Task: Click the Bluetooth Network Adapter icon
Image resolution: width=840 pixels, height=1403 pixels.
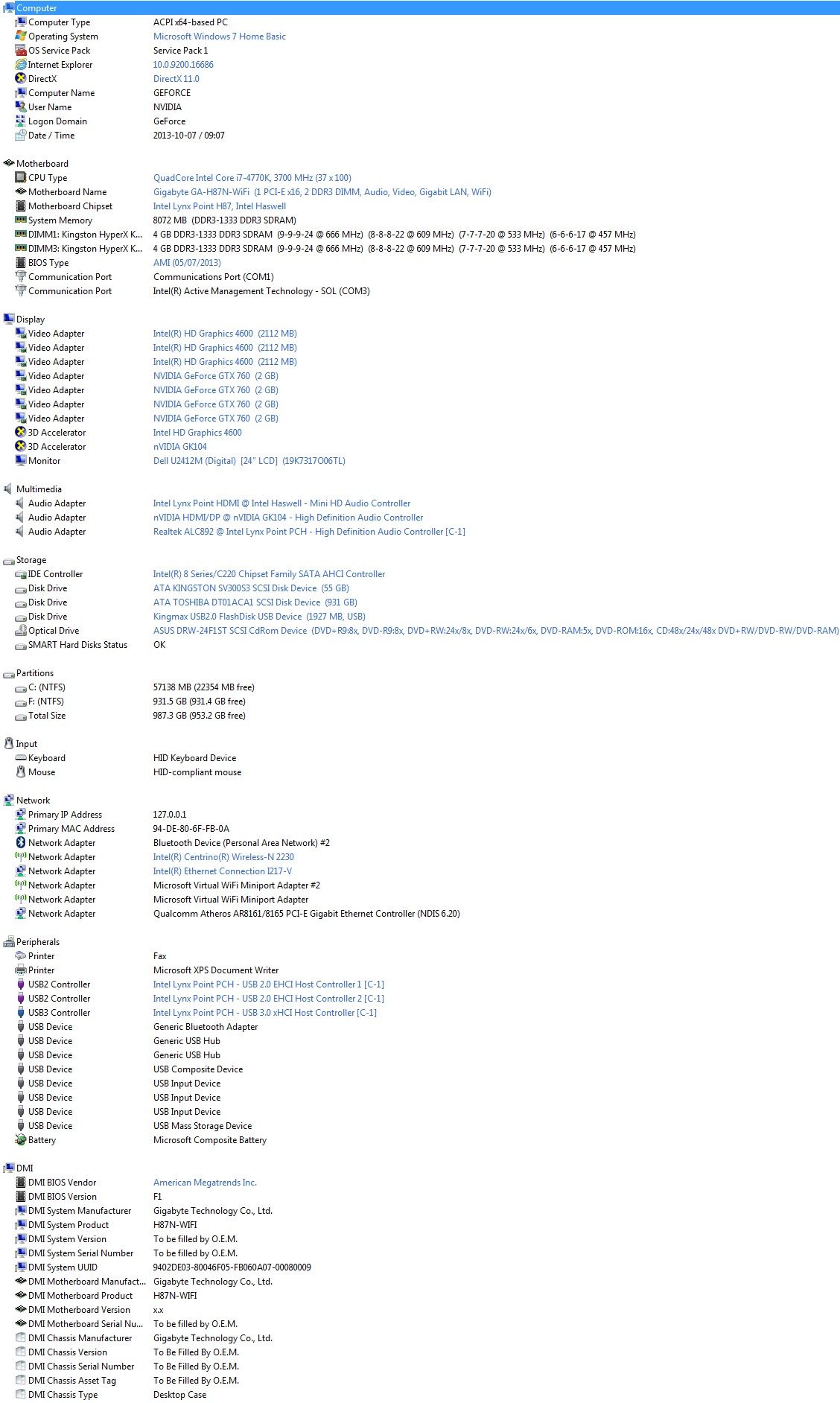Action: point(21,843)
